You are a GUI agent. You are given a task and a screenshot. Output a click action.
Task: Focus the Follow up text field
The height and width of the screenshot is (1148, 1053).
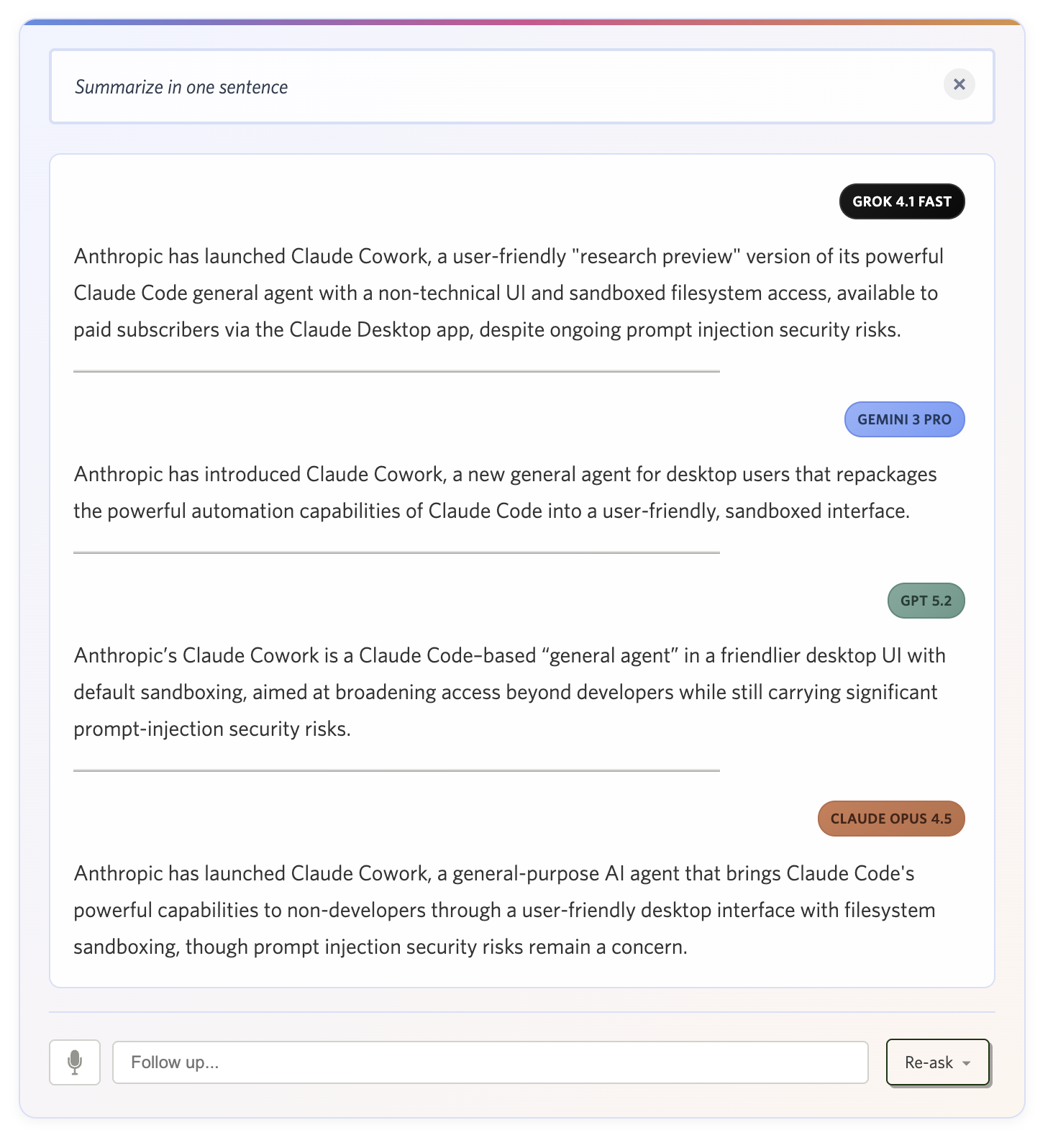(490, 1062)
